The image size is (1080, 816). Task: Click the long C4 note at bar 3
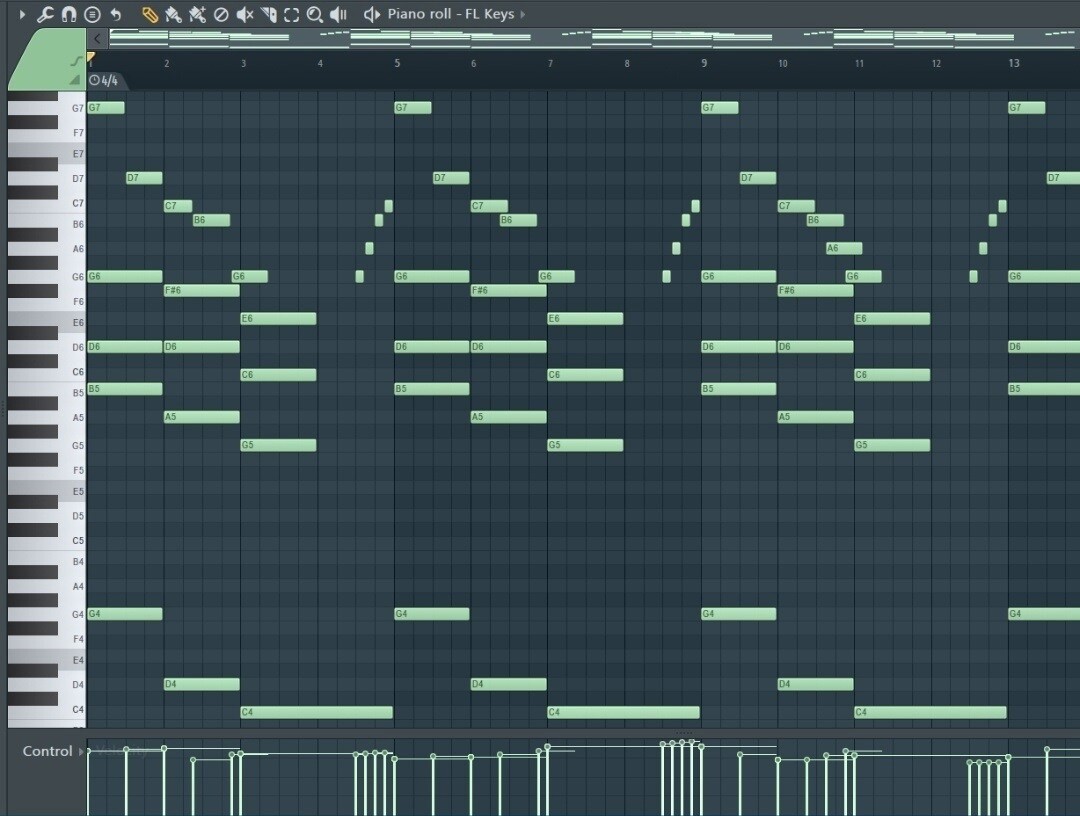tap(316, 713)
